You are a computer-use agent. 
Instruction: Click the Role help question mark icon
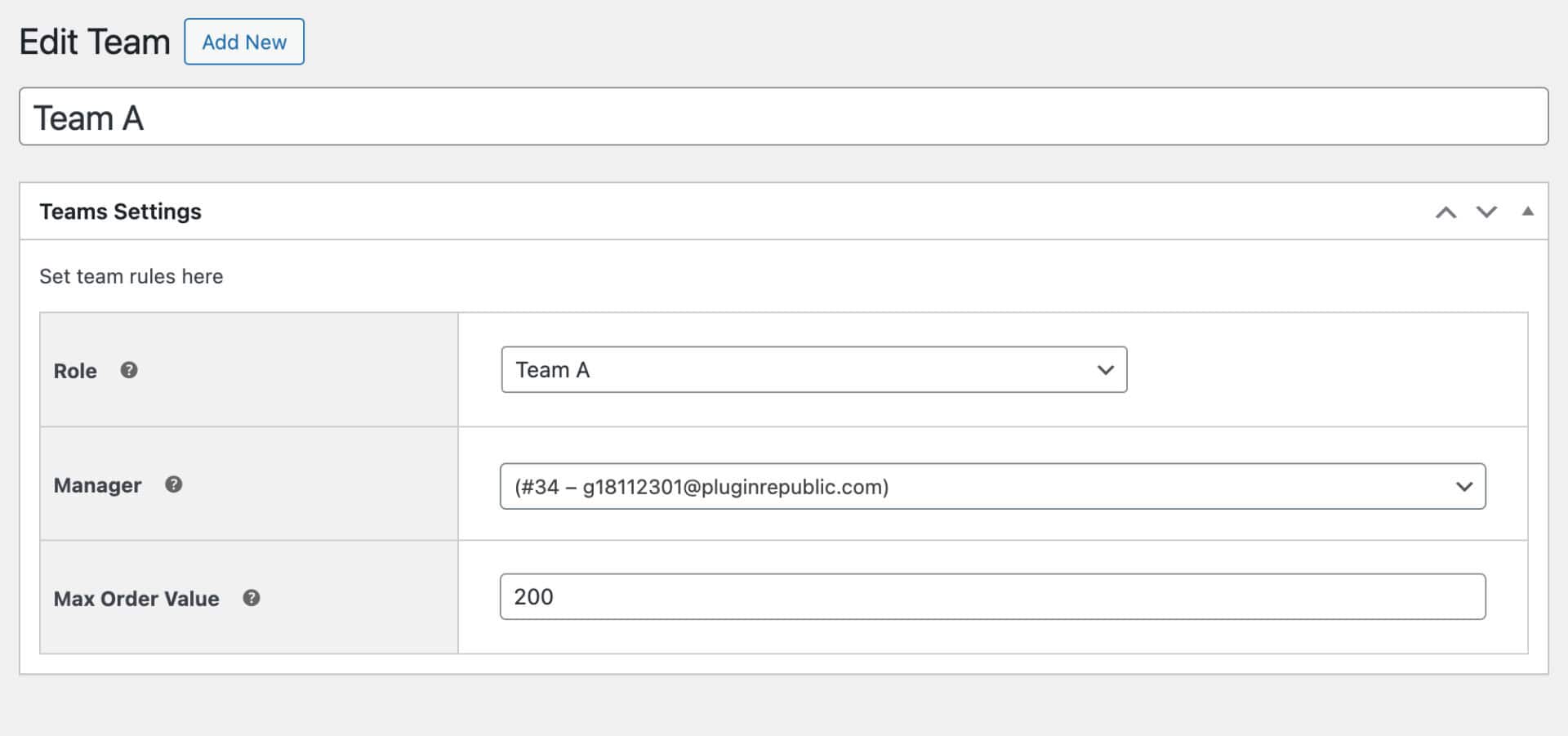point(129,370)
